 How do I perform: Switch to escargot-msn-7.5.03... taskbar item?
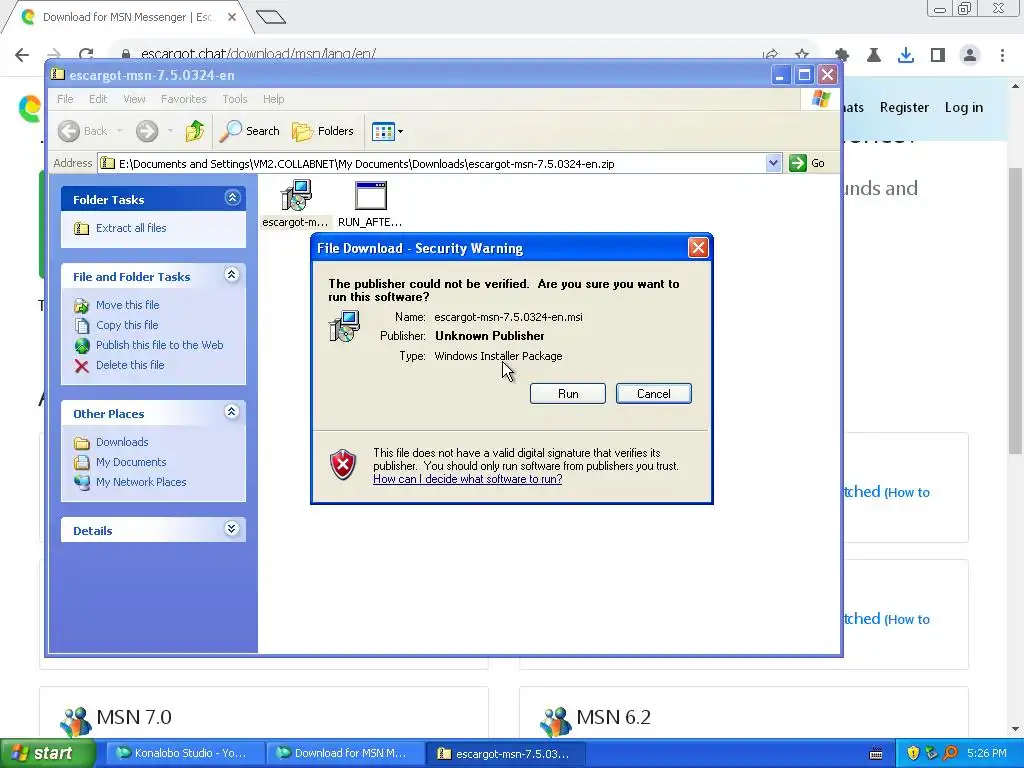pos(505,754)
